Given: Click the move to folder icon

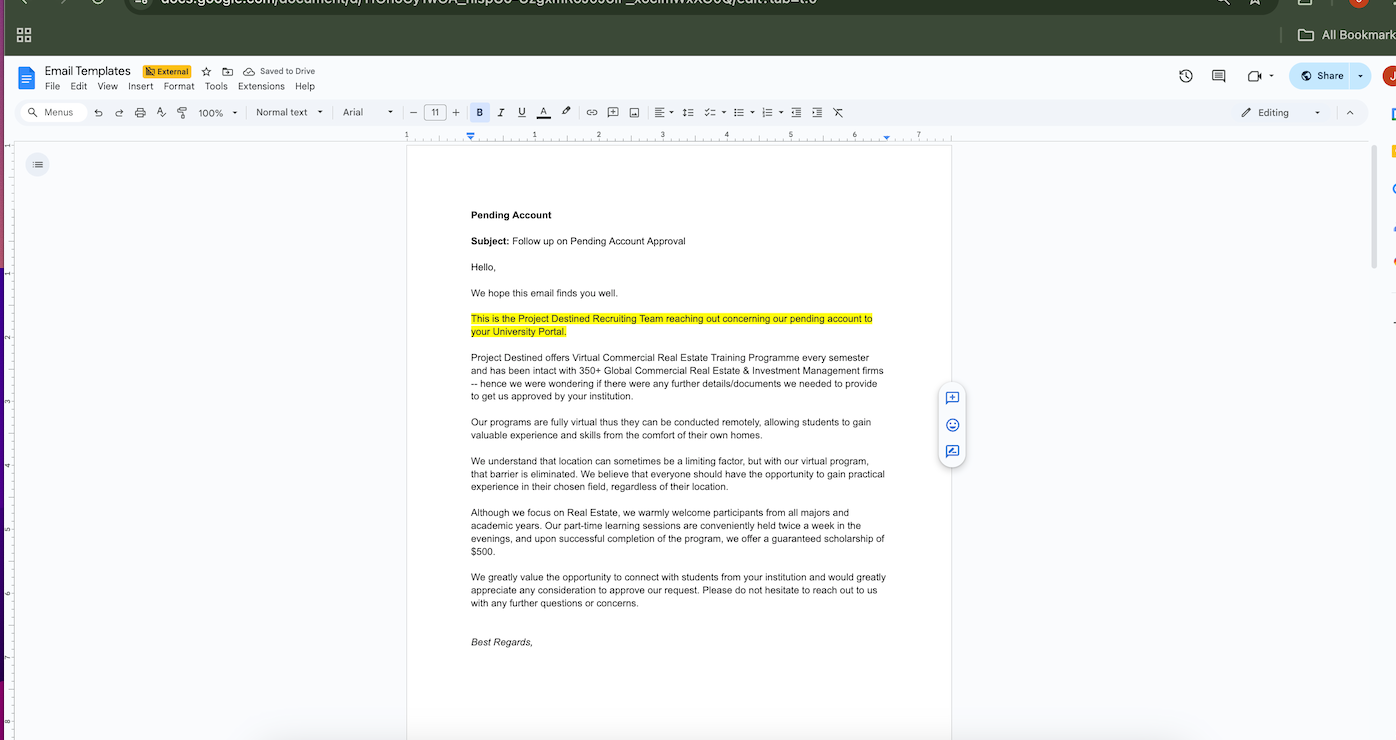Looking at the screenshot, I should 227,72.
